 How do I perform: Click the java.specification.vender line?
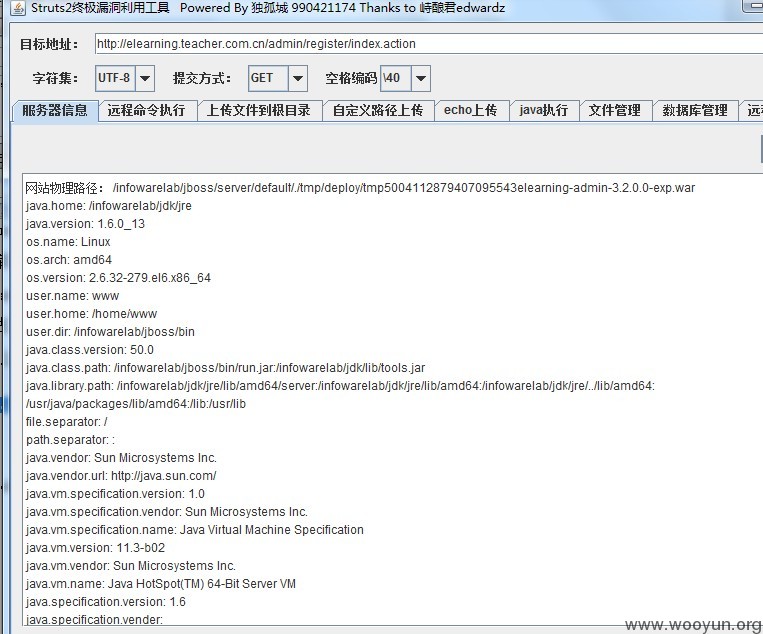click(x=94, y=619)
